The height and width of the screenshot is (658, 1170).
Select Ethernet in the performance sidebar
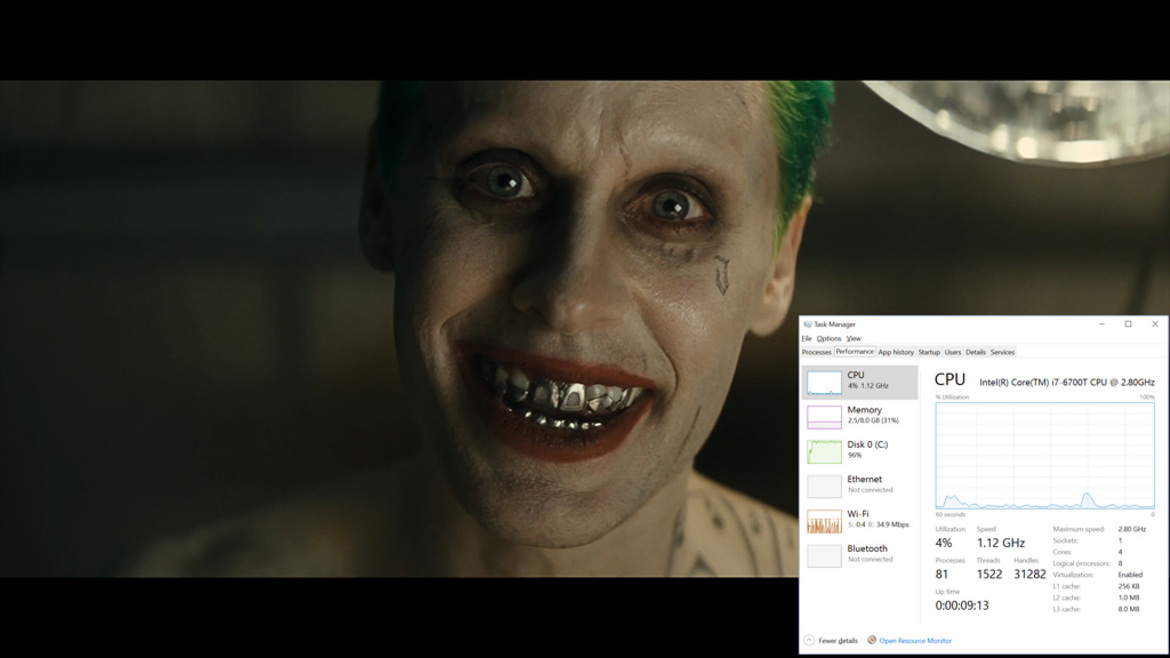(860, 486)
